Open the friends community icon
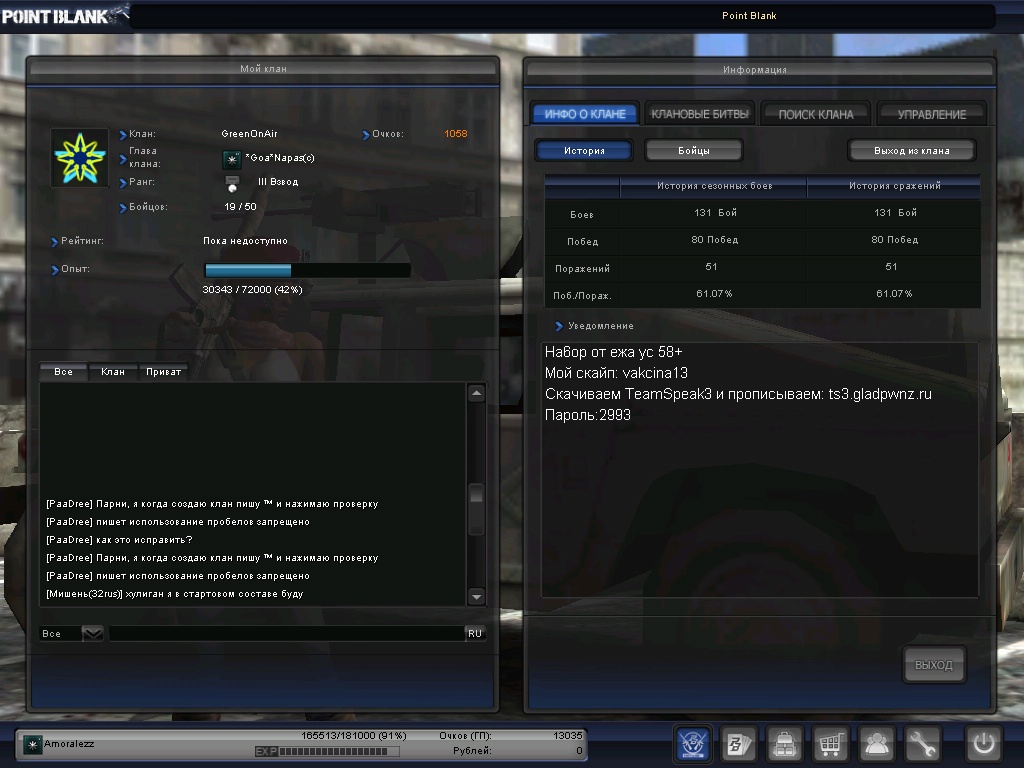1024x768 pixels. click(877, 744)
